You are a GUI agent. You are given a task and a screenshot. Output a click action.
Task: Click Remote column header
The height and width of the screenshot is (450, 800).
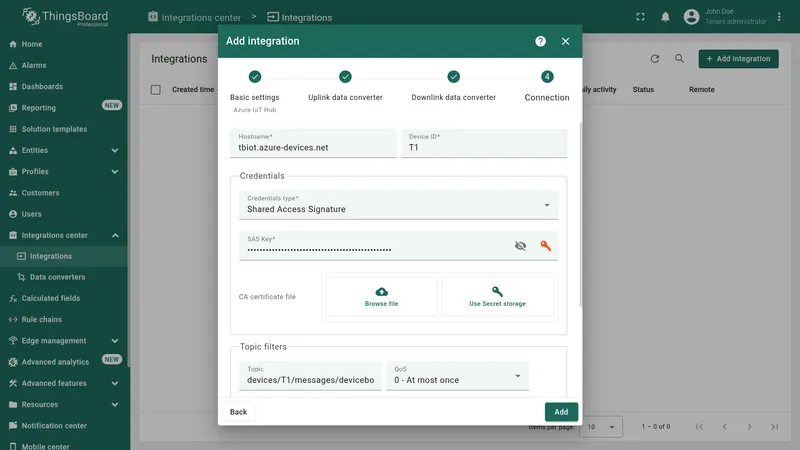tap(702, 90)
